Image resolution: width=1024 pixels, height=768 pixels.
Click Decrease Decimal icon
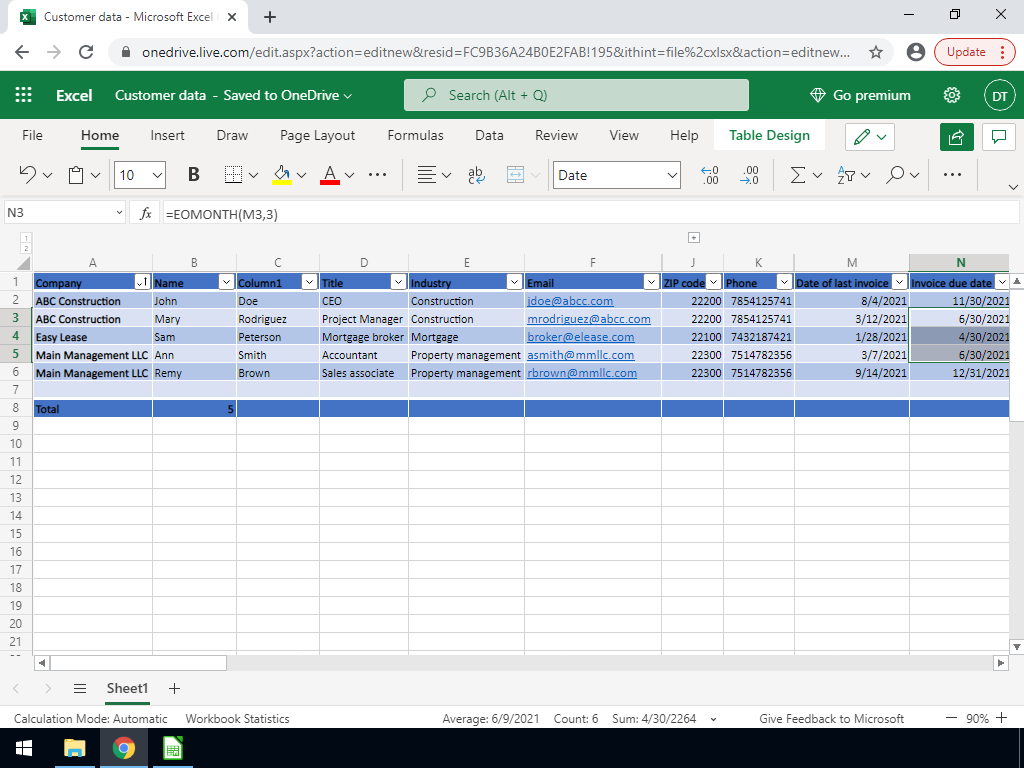[x=749, y=174]
